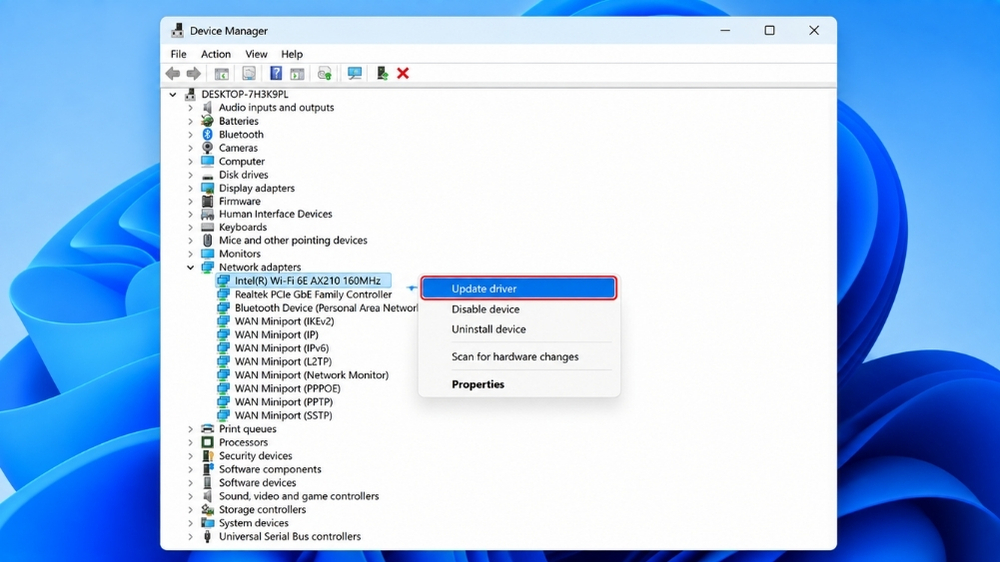Image resolution: width=1000 pixels, height=562 pixels.
Task: Select WAN Miniport (IP) entry
Action: [x=276, y=334]
